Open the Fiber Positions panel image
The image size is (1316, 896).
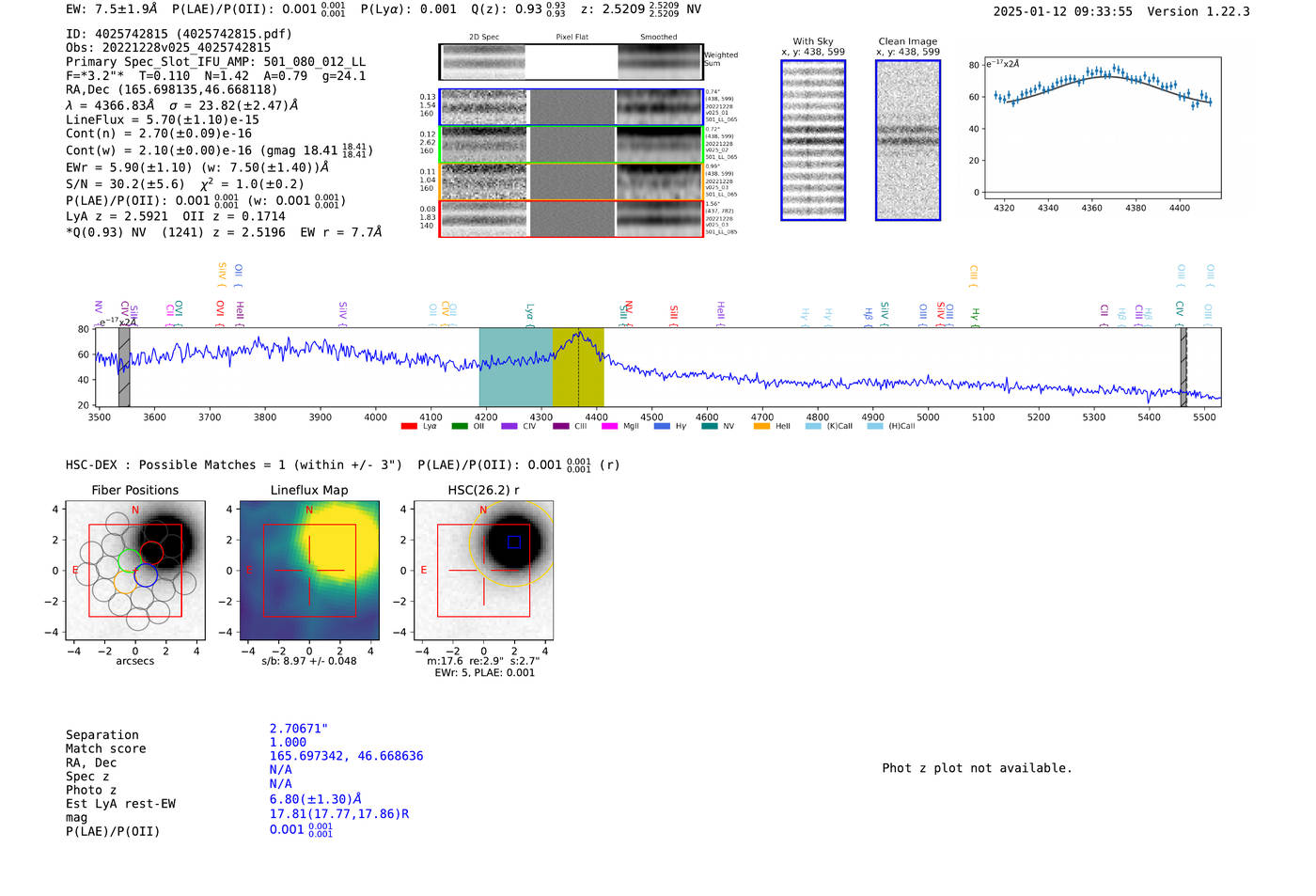135,571
